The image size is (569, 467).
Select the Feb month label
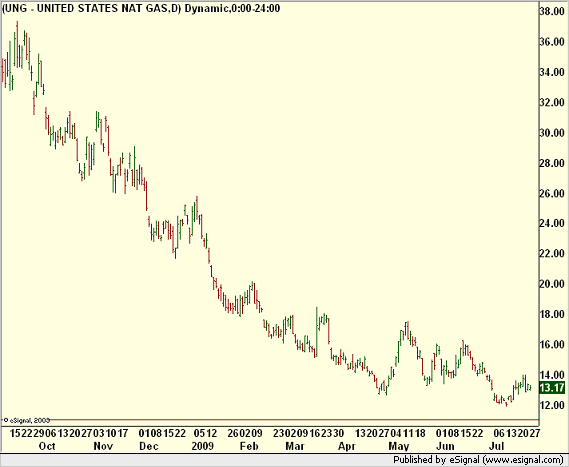(x=249, y=446)
